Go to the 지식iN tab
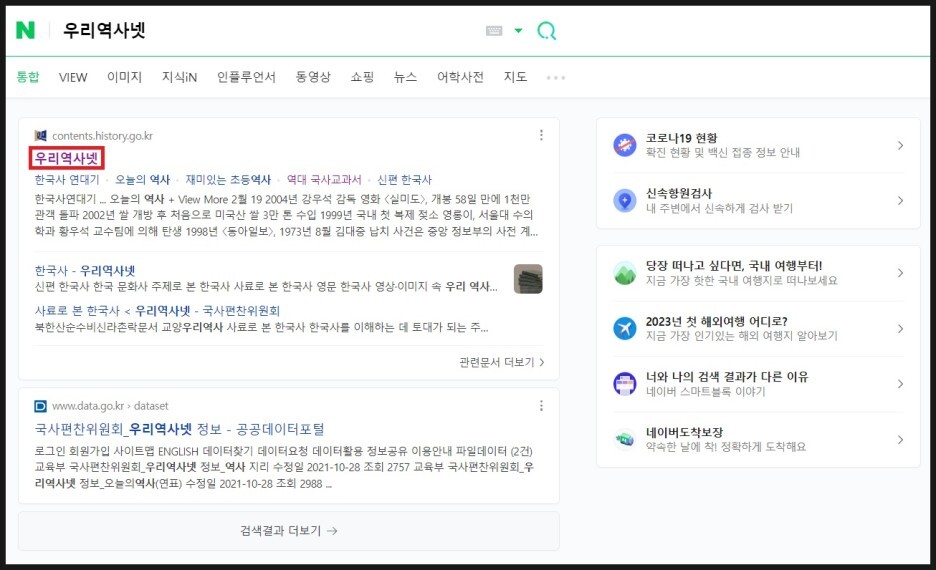 tap(179, 77)
